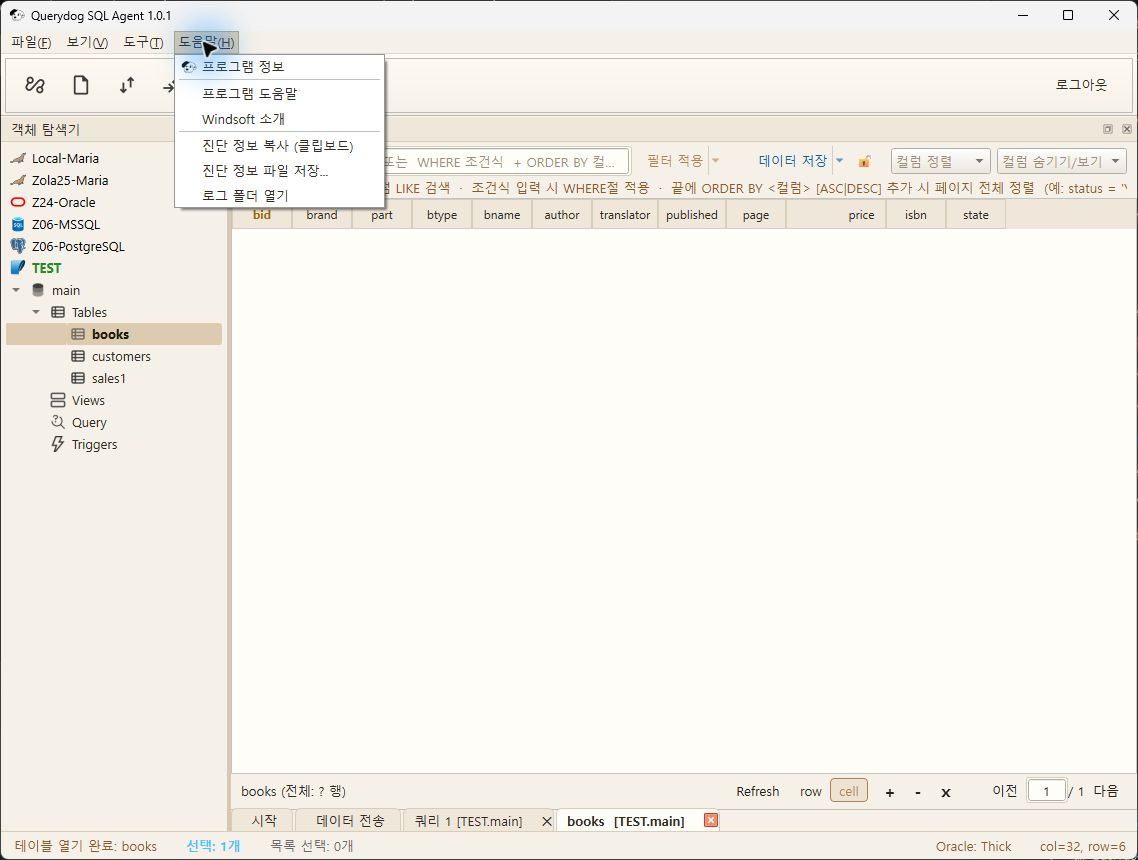Click the new document toolbar icon
Viewport: 1138px width, 860px height.
click(x=81, y=86)
